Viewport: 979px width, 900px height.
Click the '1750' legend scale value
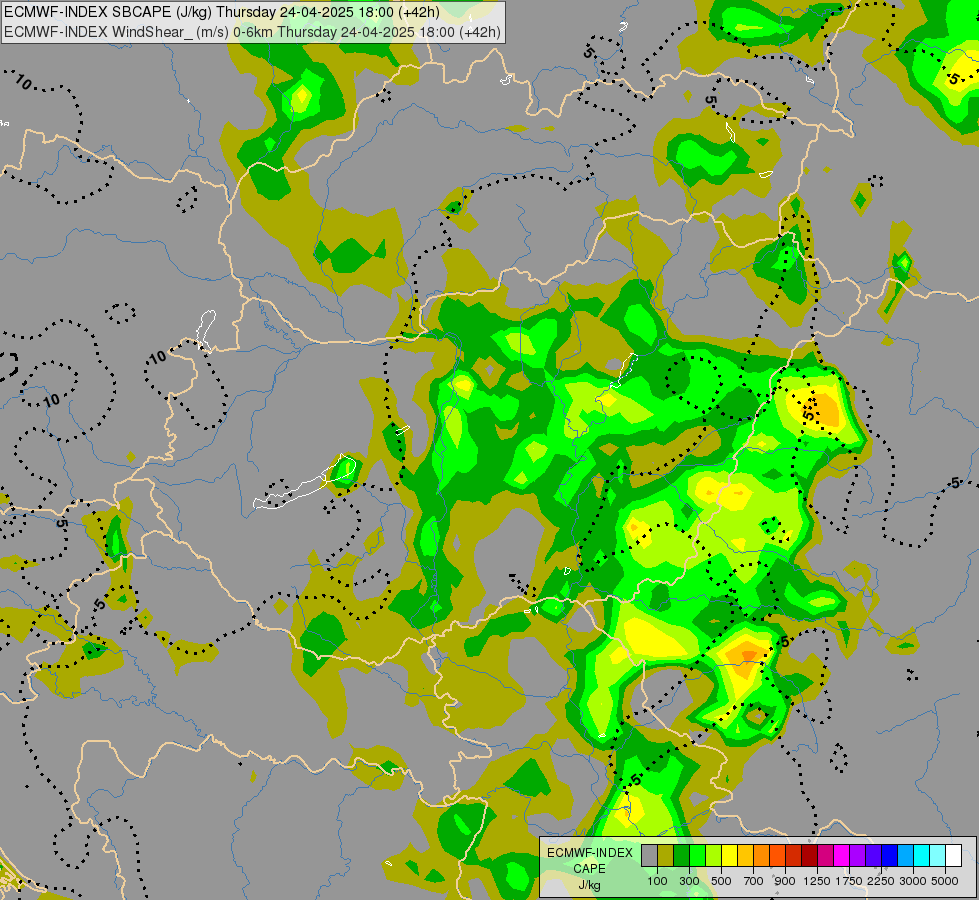point(849,881)
